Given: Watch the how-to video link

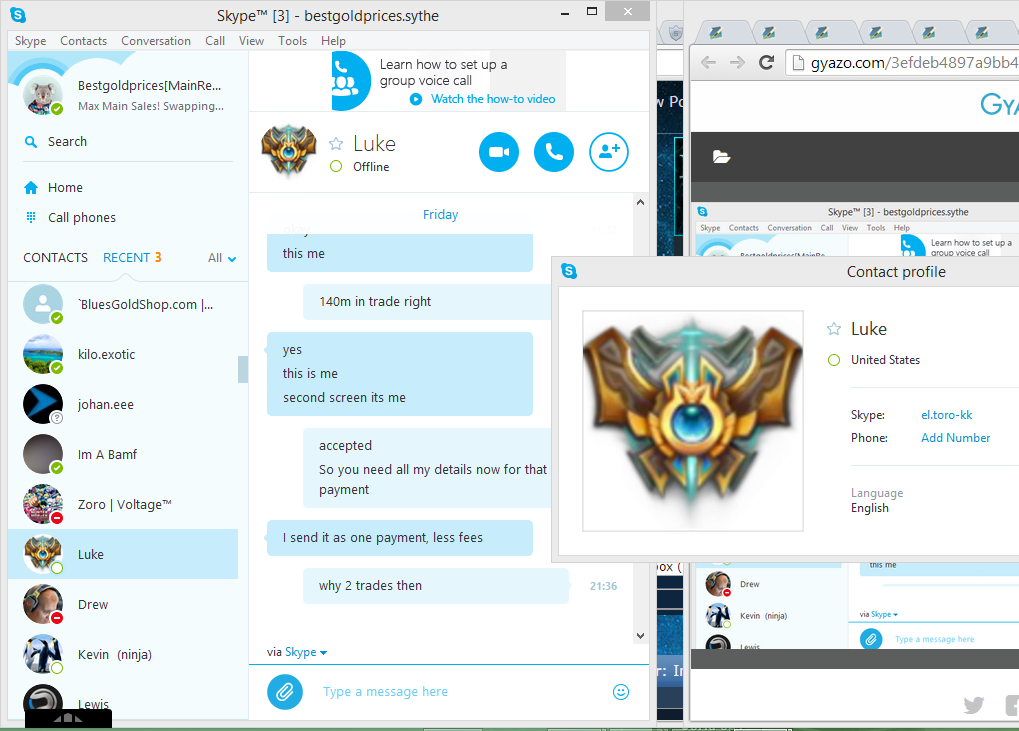Looking at the screenshot, I should [x=493, y=99].
